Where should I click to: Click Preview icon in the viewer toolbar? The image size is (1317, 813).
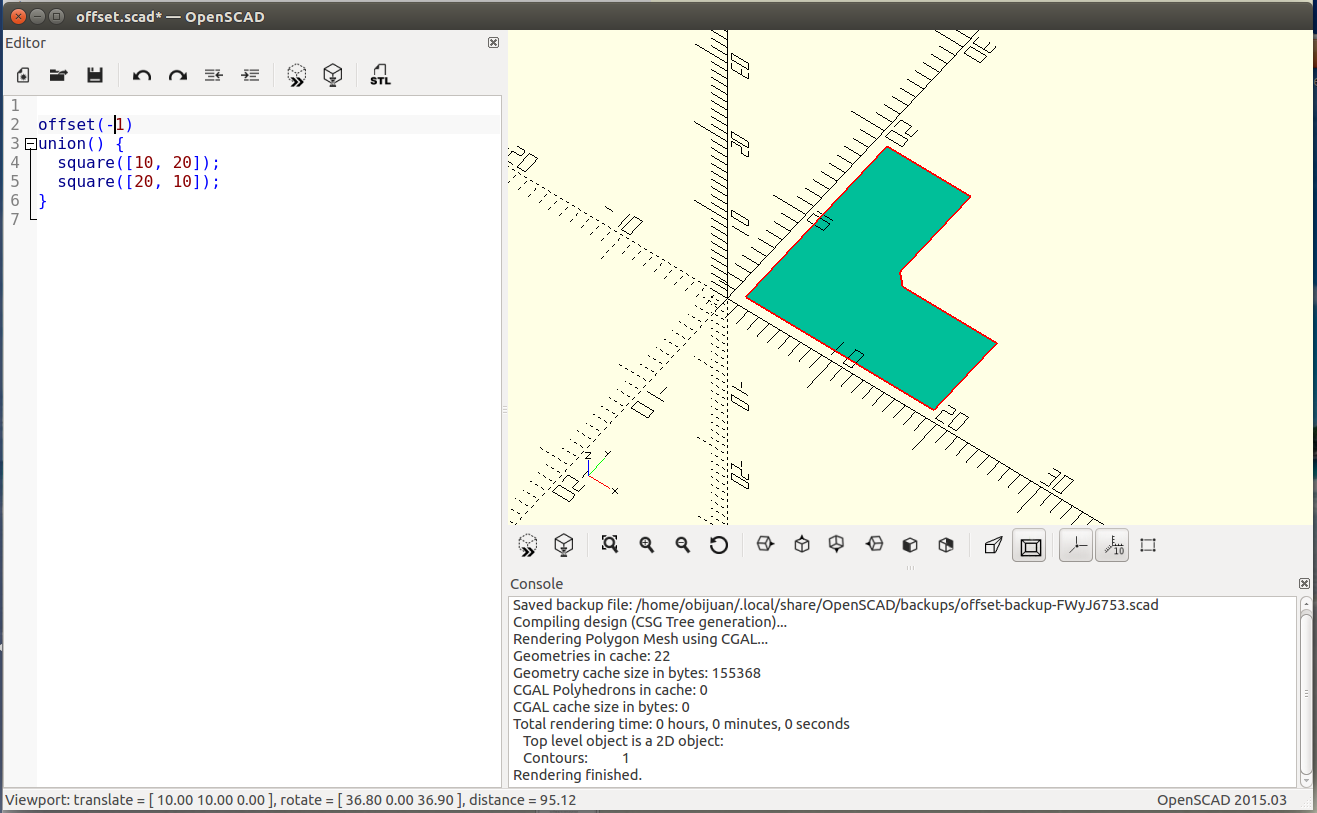pos(528,545)
